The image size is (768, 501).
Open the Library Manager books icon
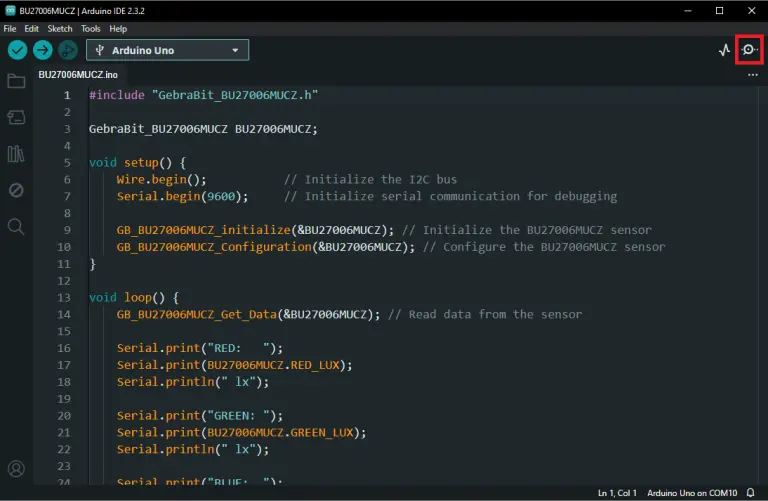(x=16, y=154)
